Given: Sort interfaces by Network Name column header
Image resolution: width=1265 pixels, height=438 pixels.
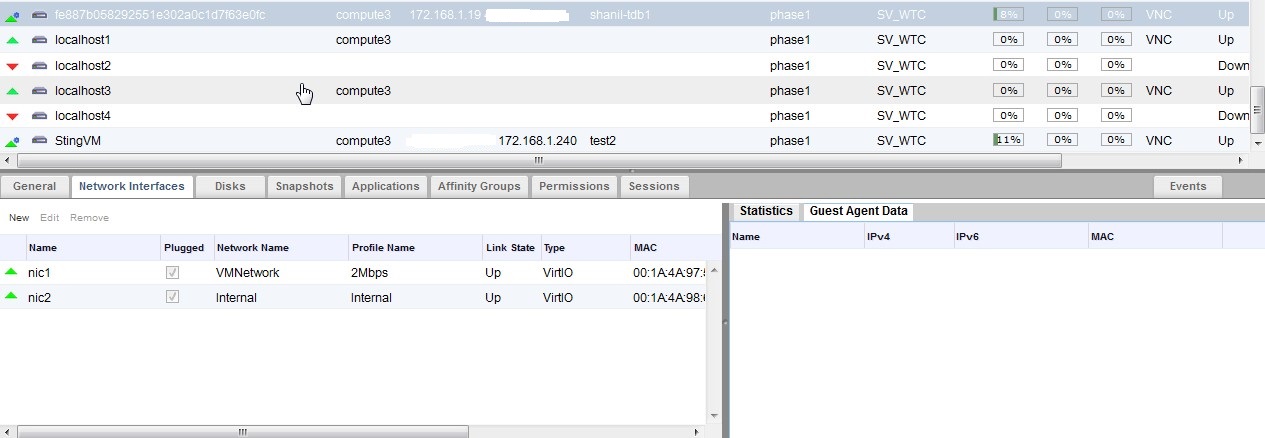Looking at the screenshot, I should click(252, 247).
